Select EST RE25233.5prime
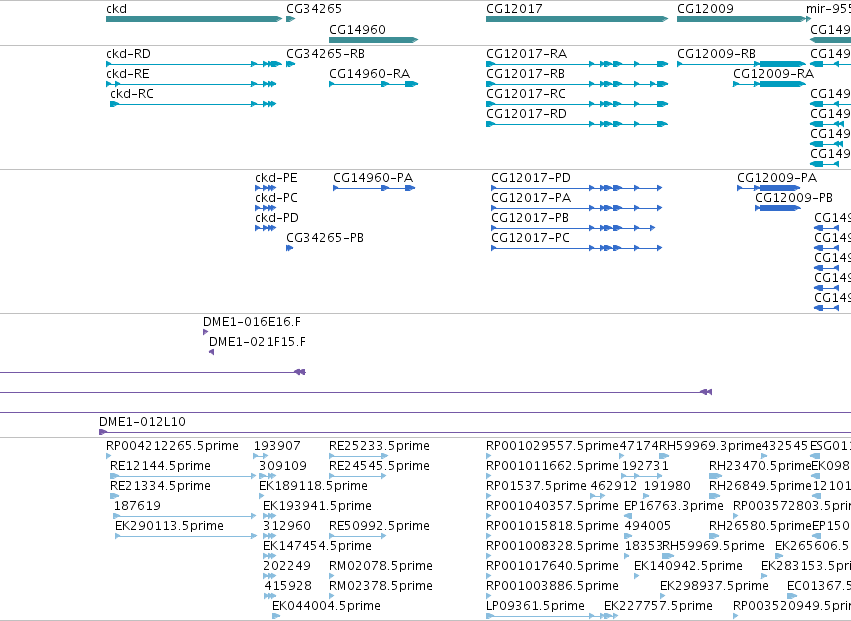Image resolution: width=851 pixels, height=621 pixels. [x=358, y=456]
